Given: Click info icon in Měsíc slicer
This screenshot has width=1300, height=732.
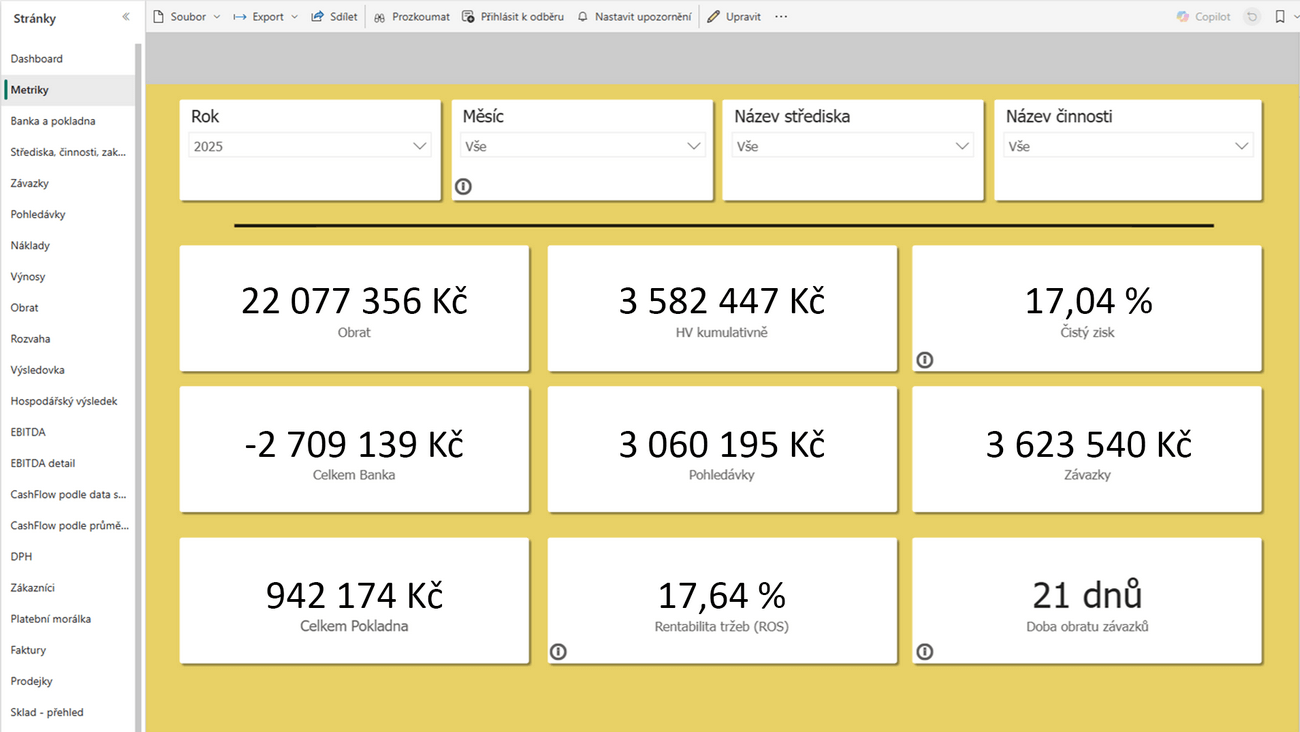Looking at the screenshot, I should click(463, 187).
